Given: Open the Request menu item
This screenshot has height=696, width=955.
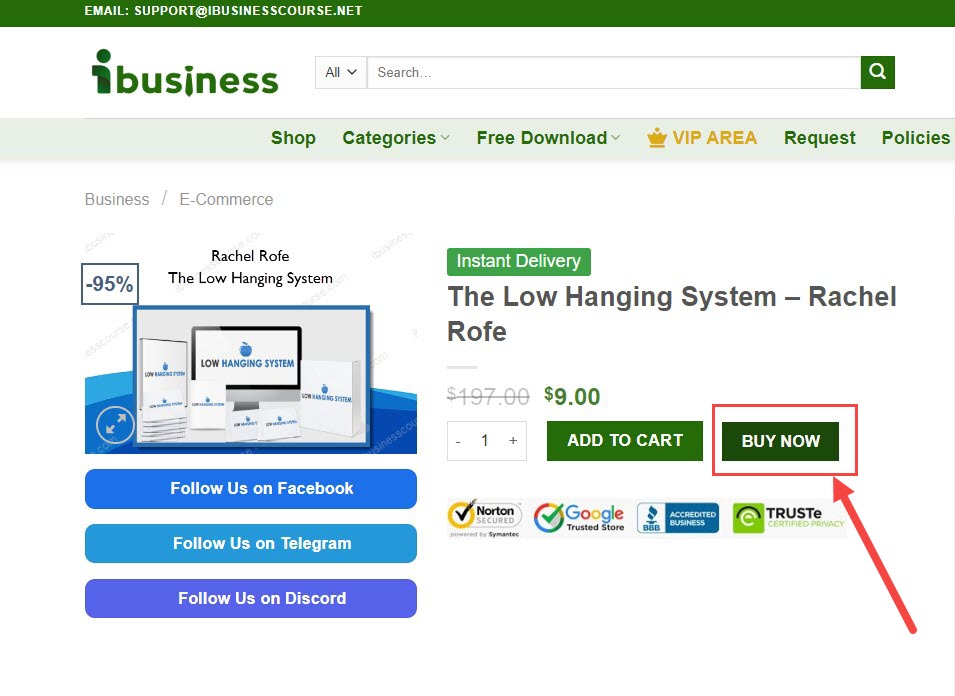Looking at the screenshot, I should (x=819, y=138).
